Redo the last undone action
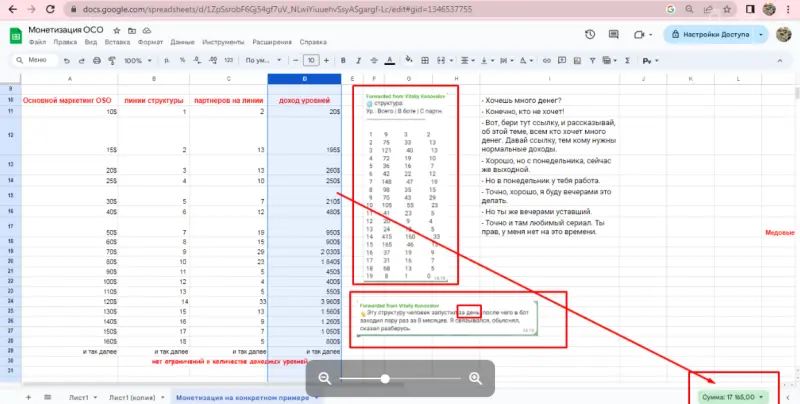This screenshot has height=404, width=800. pos(82,61)
